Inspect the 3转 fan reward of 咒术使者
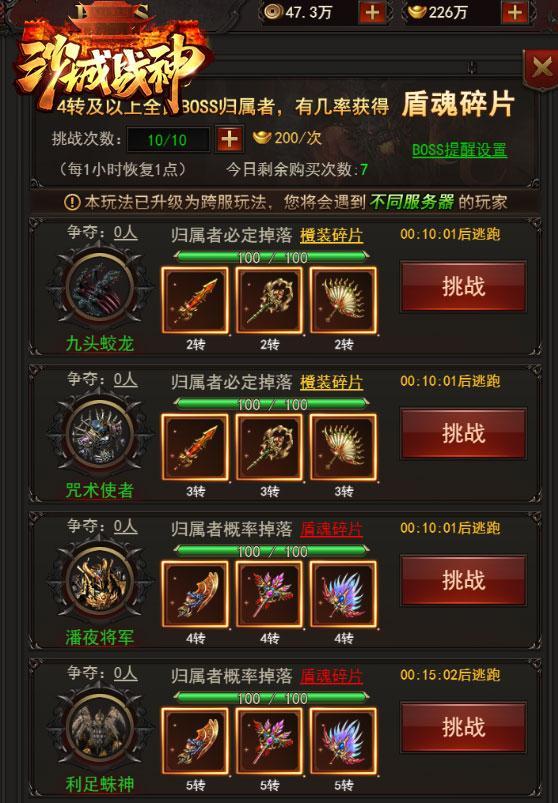Viewport: 558px width, 803px height. pos(344,447)
